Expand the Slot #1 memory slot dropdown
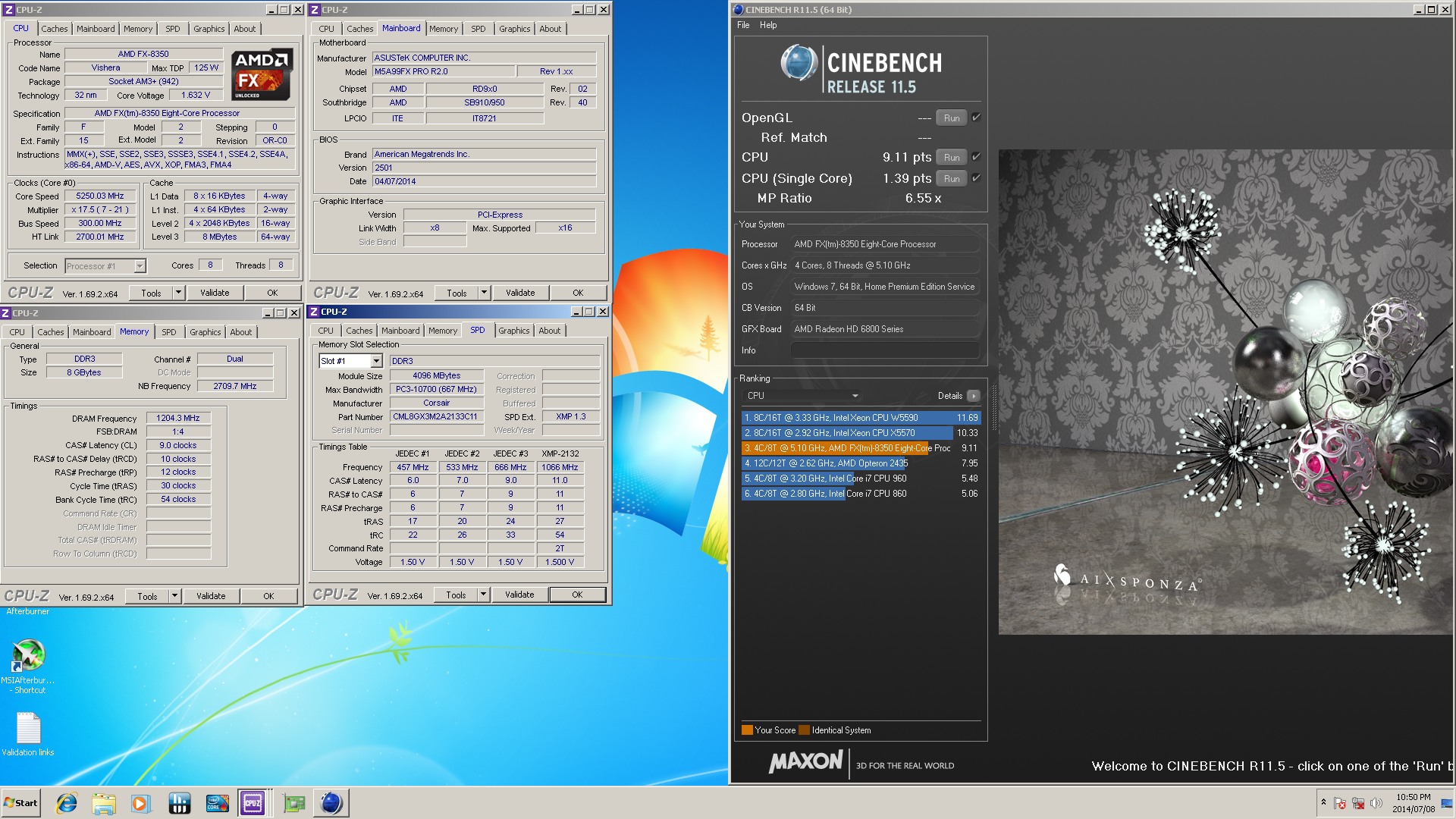 (376, 361)
